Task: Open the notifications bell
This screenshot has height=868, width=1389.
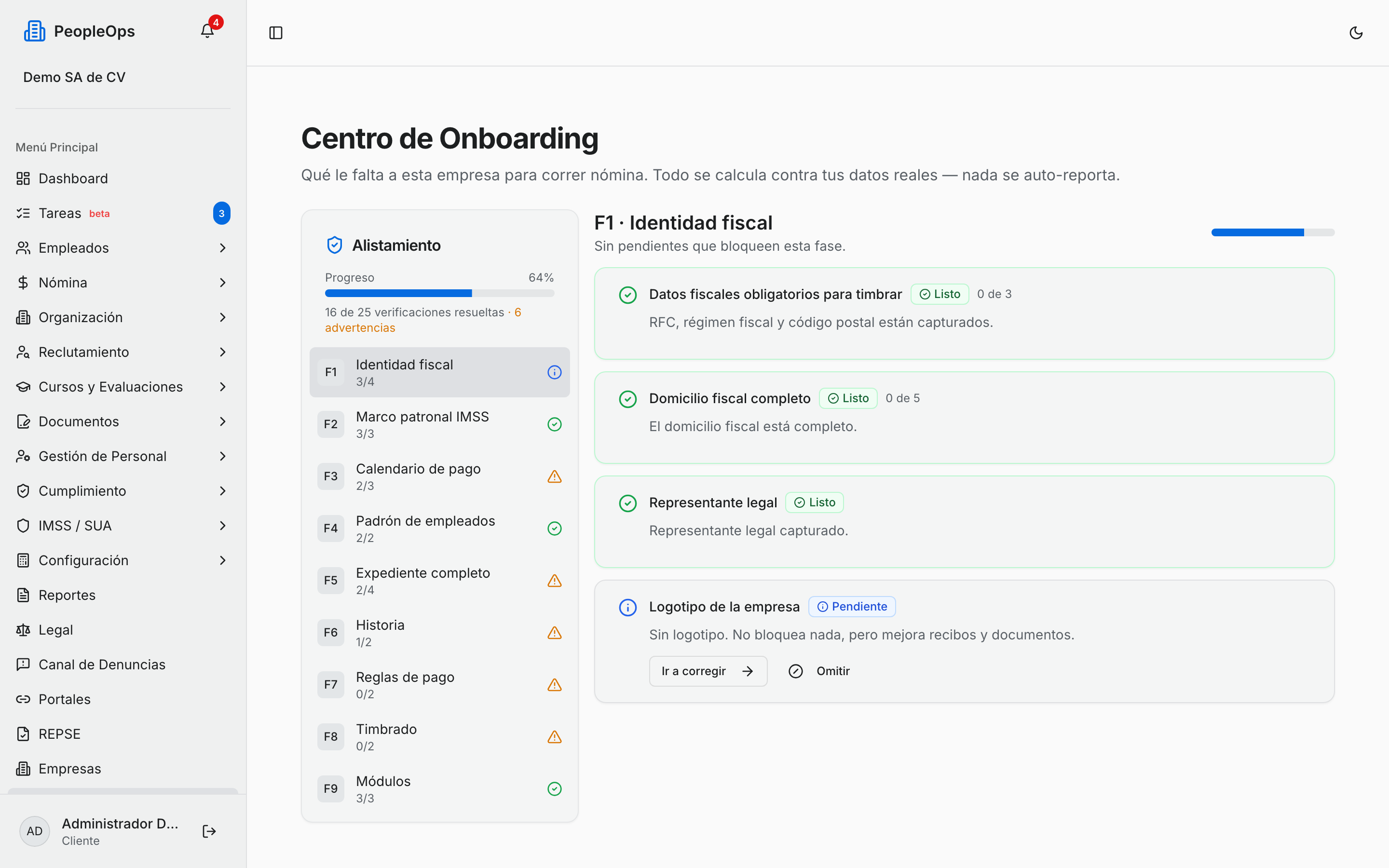Action: pos(207,31)
